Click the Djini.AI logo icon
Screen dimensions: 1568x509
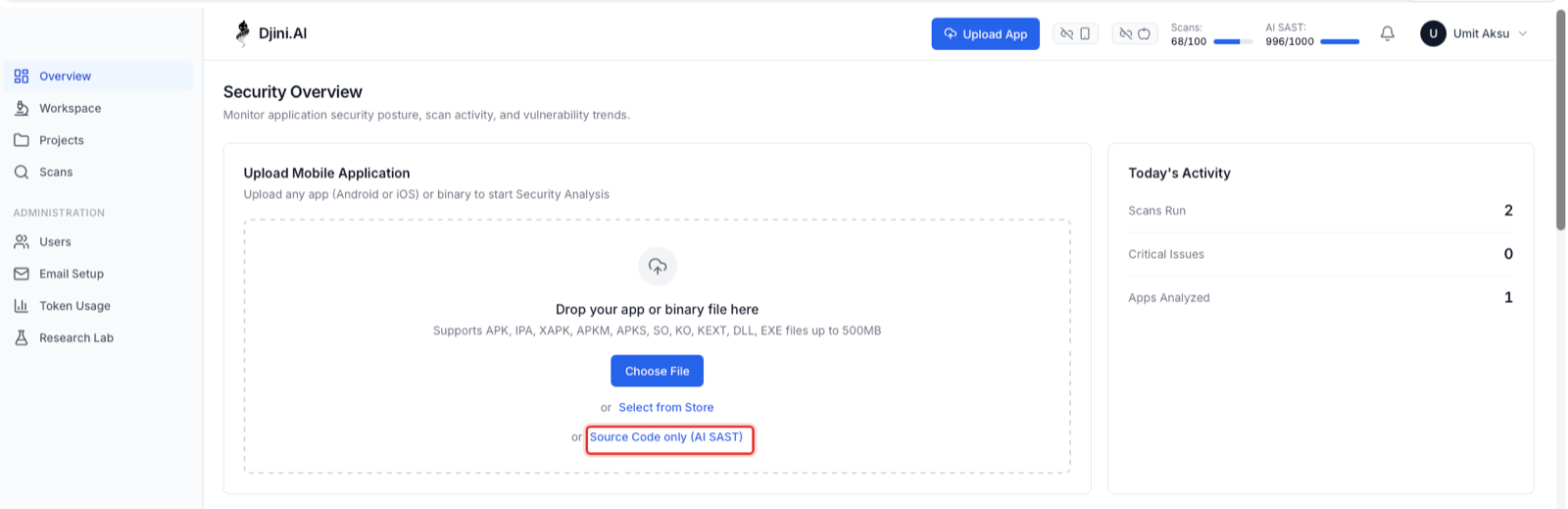click(x=242, y=33)
